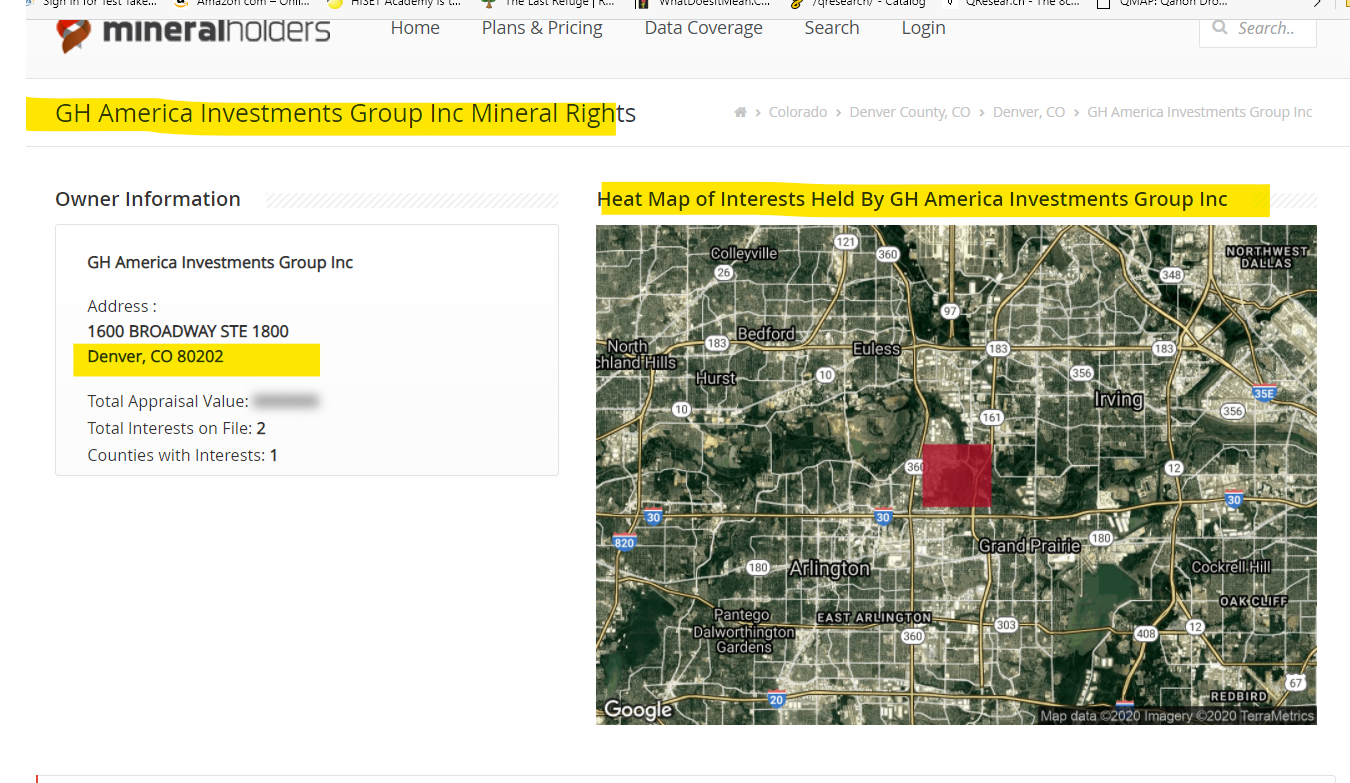Screen dimensions: 1350x783
Task: Click the breadcrumb home icon
Action: (740, 112)
